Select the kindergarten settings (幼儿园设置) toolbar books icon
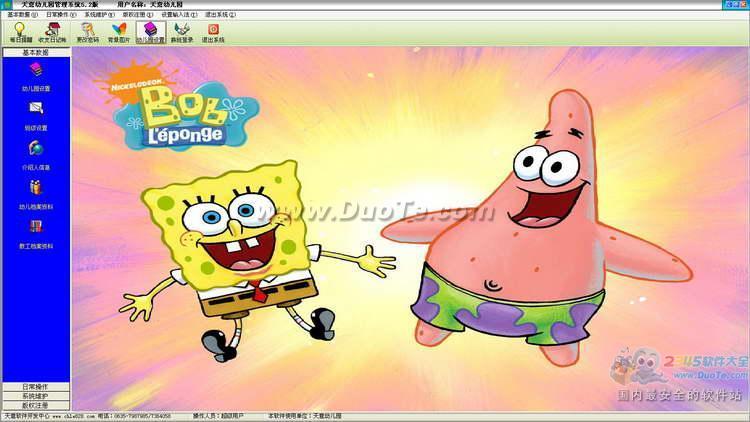The image size is (750, 422). coord(151,32)
